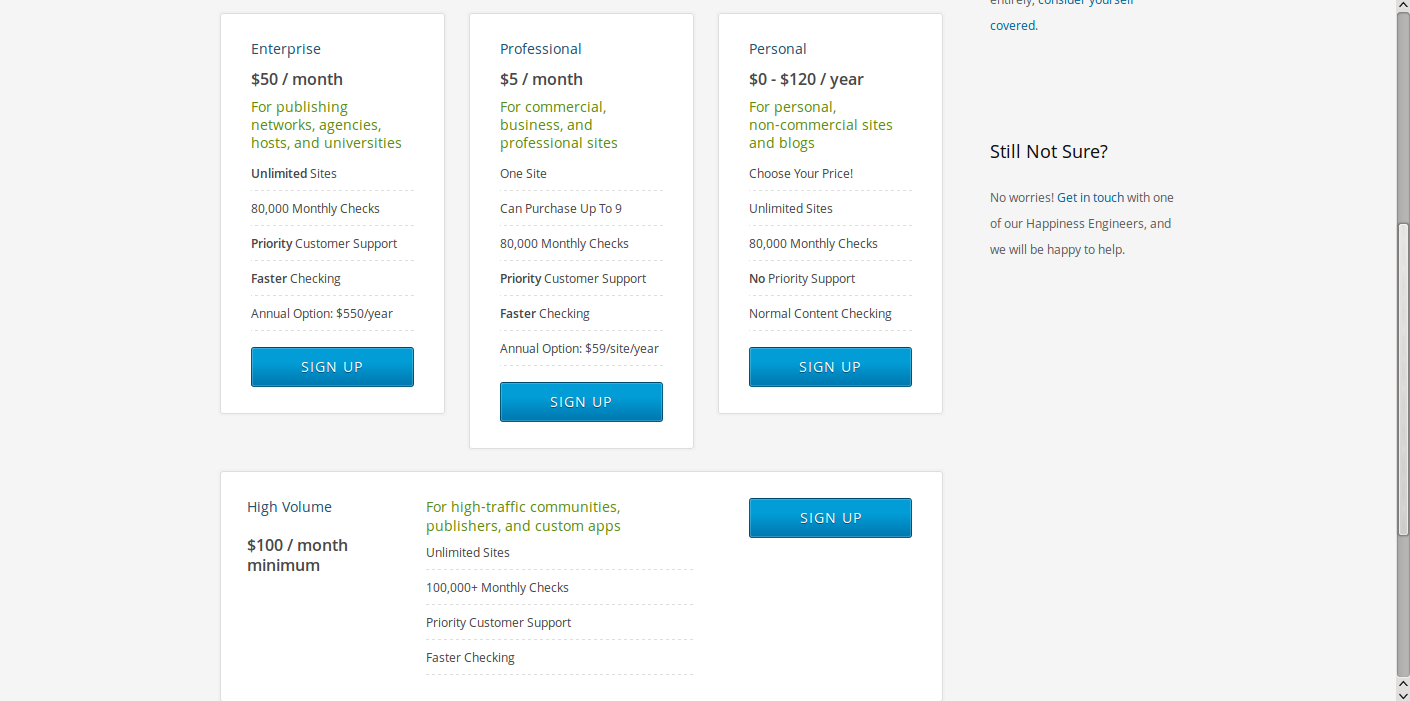Click Sign Up under the Enterprise plan
Viewport: 1410px width, 701px height.
click(x=332, y=367)
